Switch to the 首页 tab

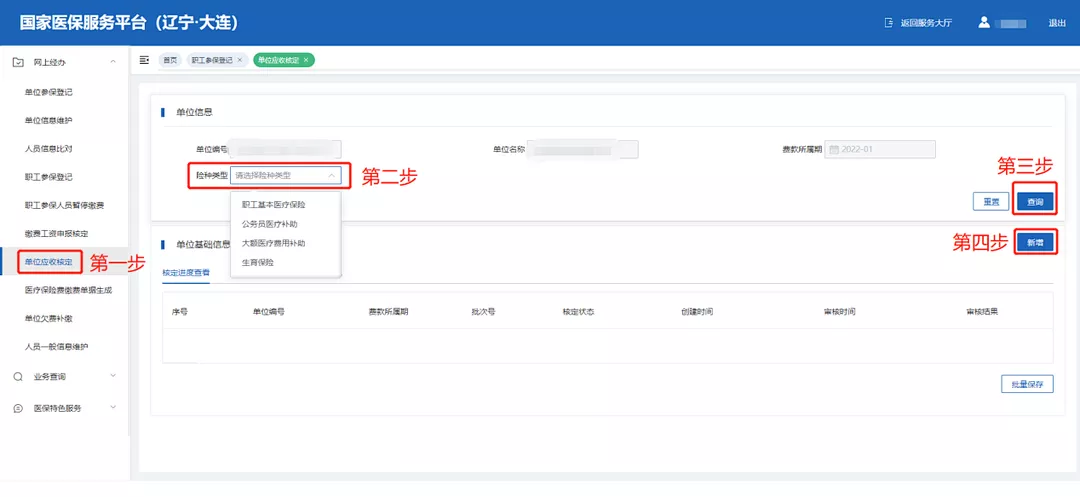click(x=171, y=60)
